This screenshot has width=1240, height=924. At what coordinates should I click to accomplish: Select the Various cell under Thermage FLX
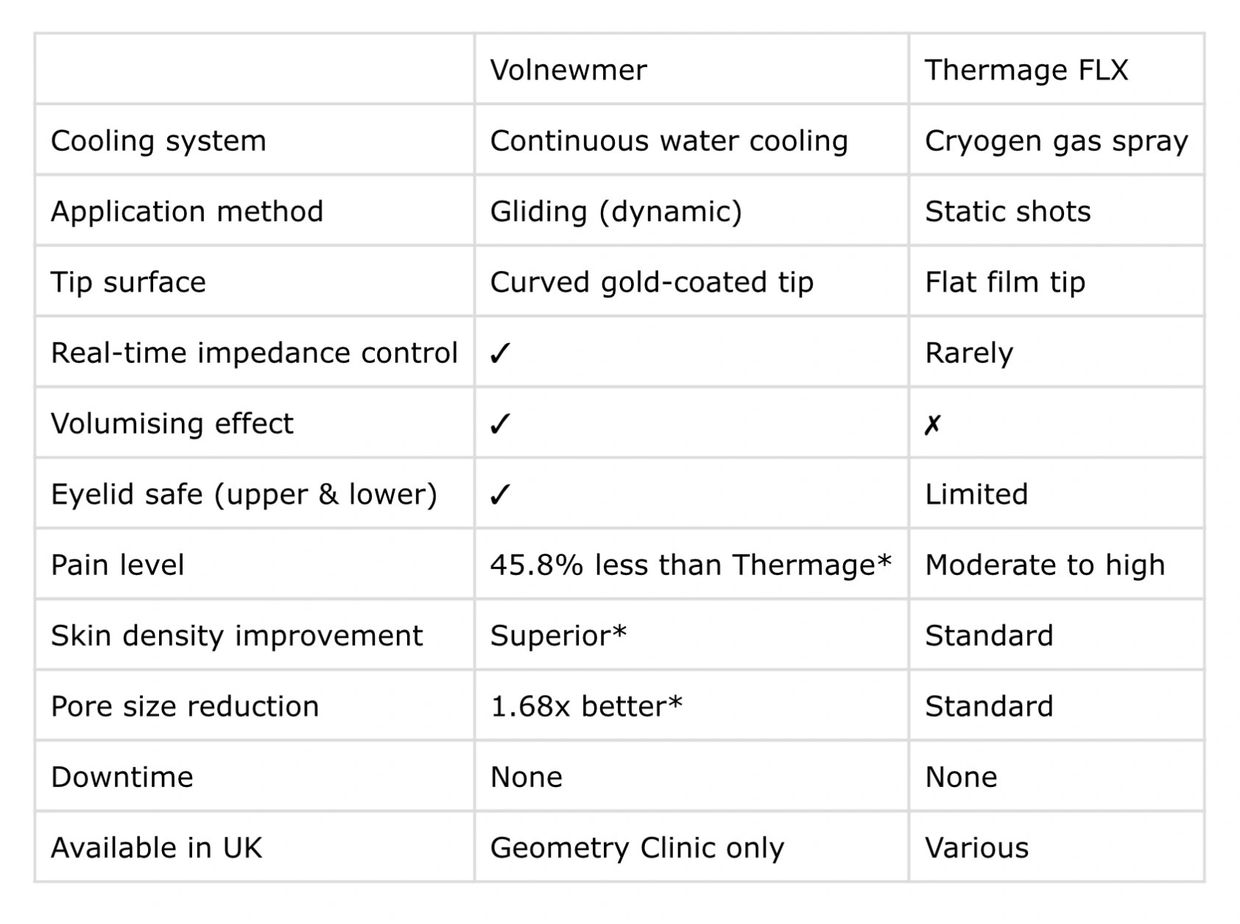click(x=976, y=848)
